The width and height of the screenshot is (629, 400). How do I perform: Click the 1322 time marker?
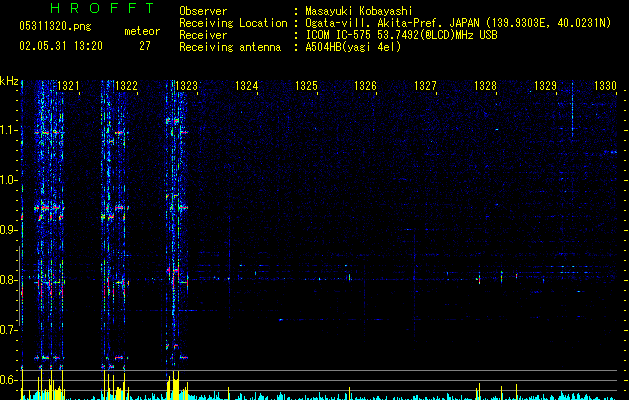pos(126,86)
